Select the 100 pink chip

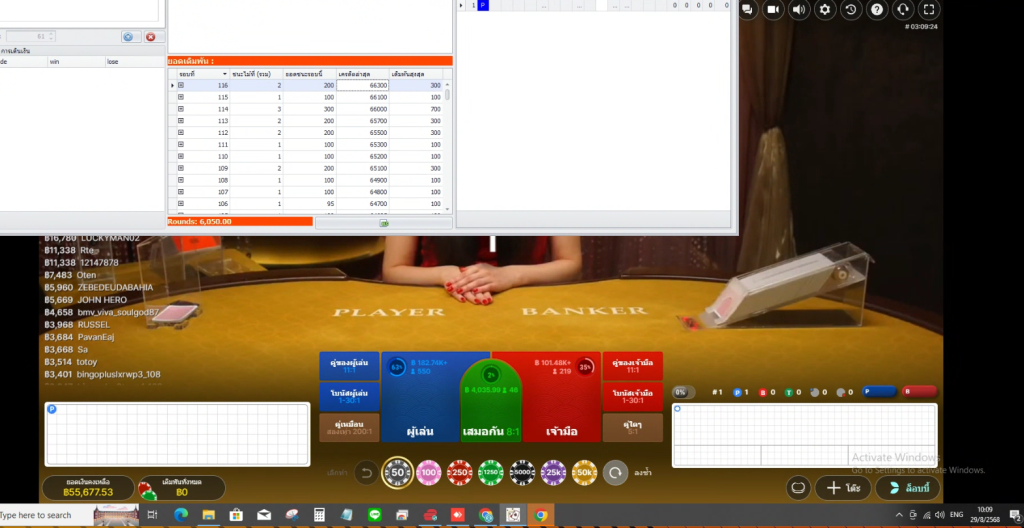point(429,471)
